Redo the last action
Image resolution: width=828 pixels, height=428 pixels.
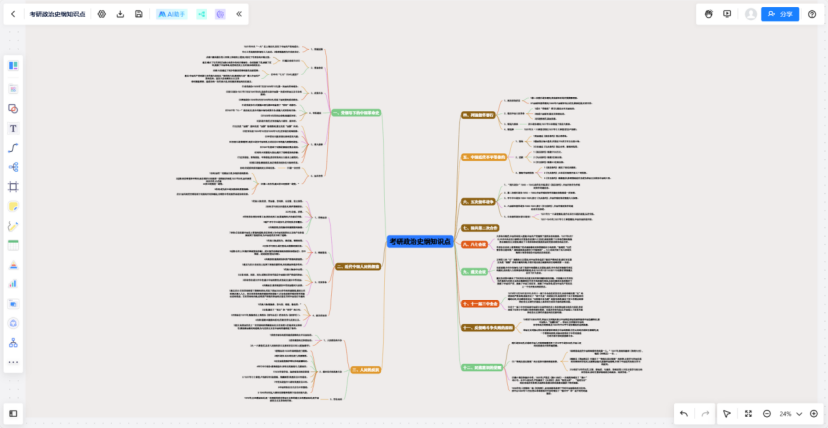705,413
